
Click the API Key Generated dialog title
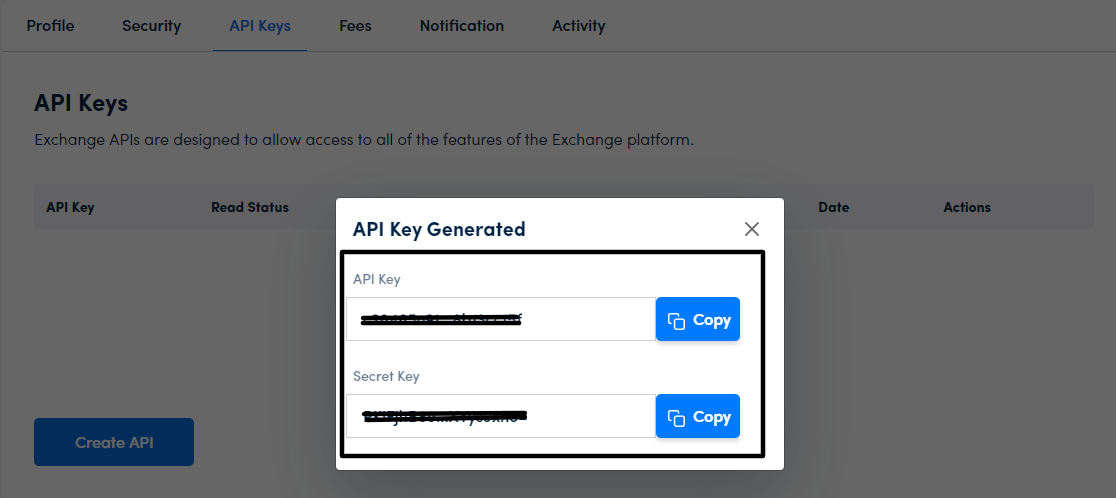[x=439, y=229]
